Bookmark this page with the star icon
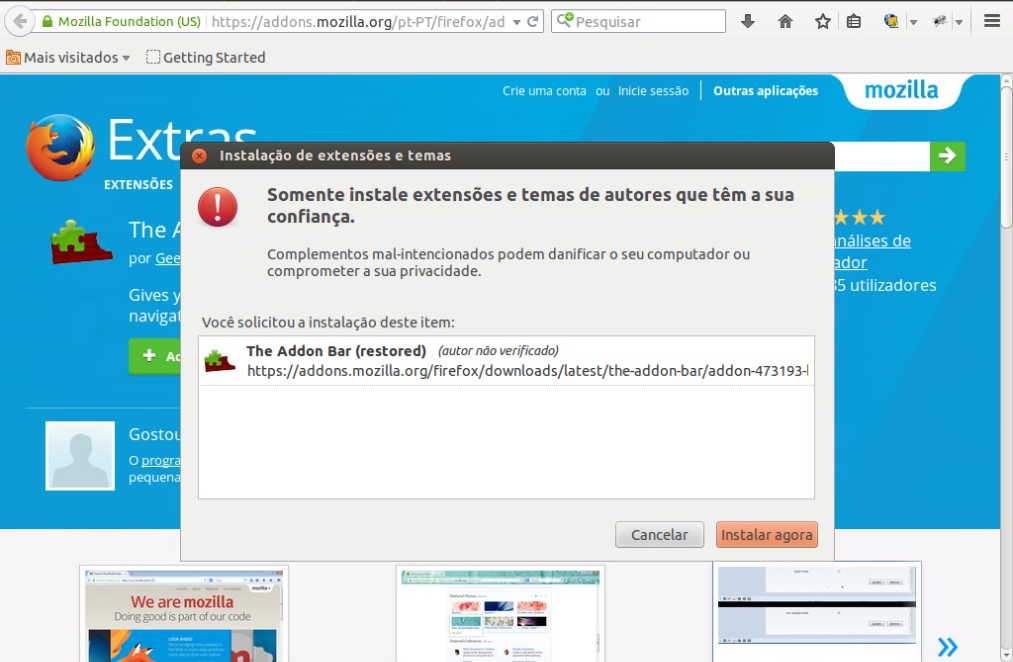1013x662 pixels. (x=822, y=21)
